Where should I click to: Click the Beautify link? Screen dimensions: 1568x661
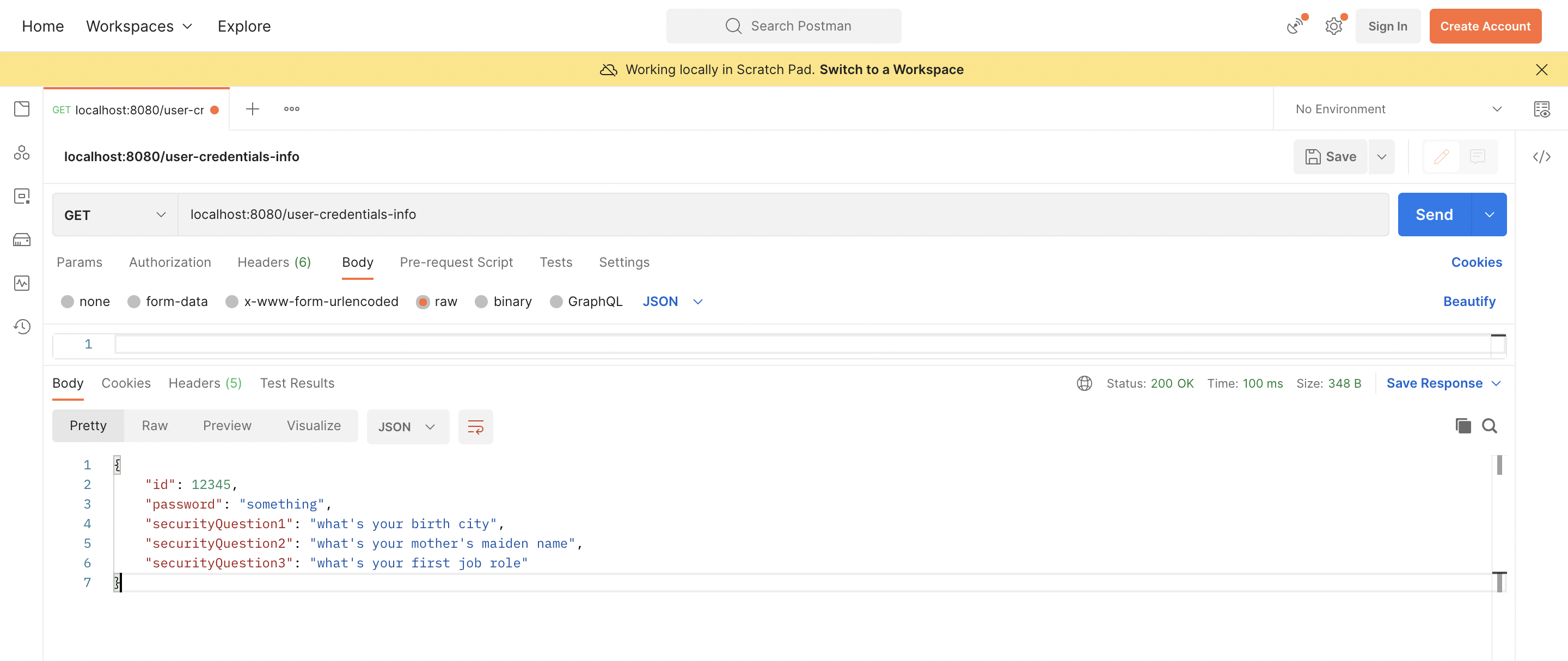click(x=1469, y=302)
